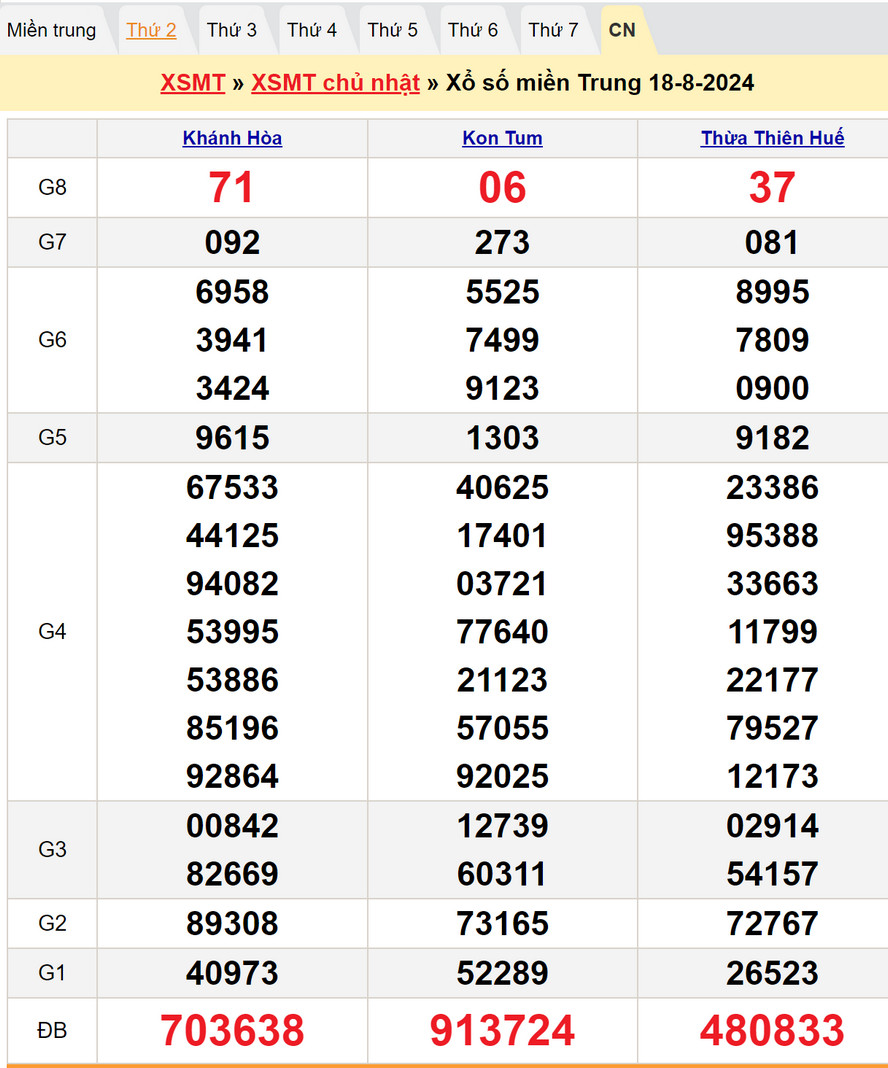Click the red G8 number 71

[232, 187]
